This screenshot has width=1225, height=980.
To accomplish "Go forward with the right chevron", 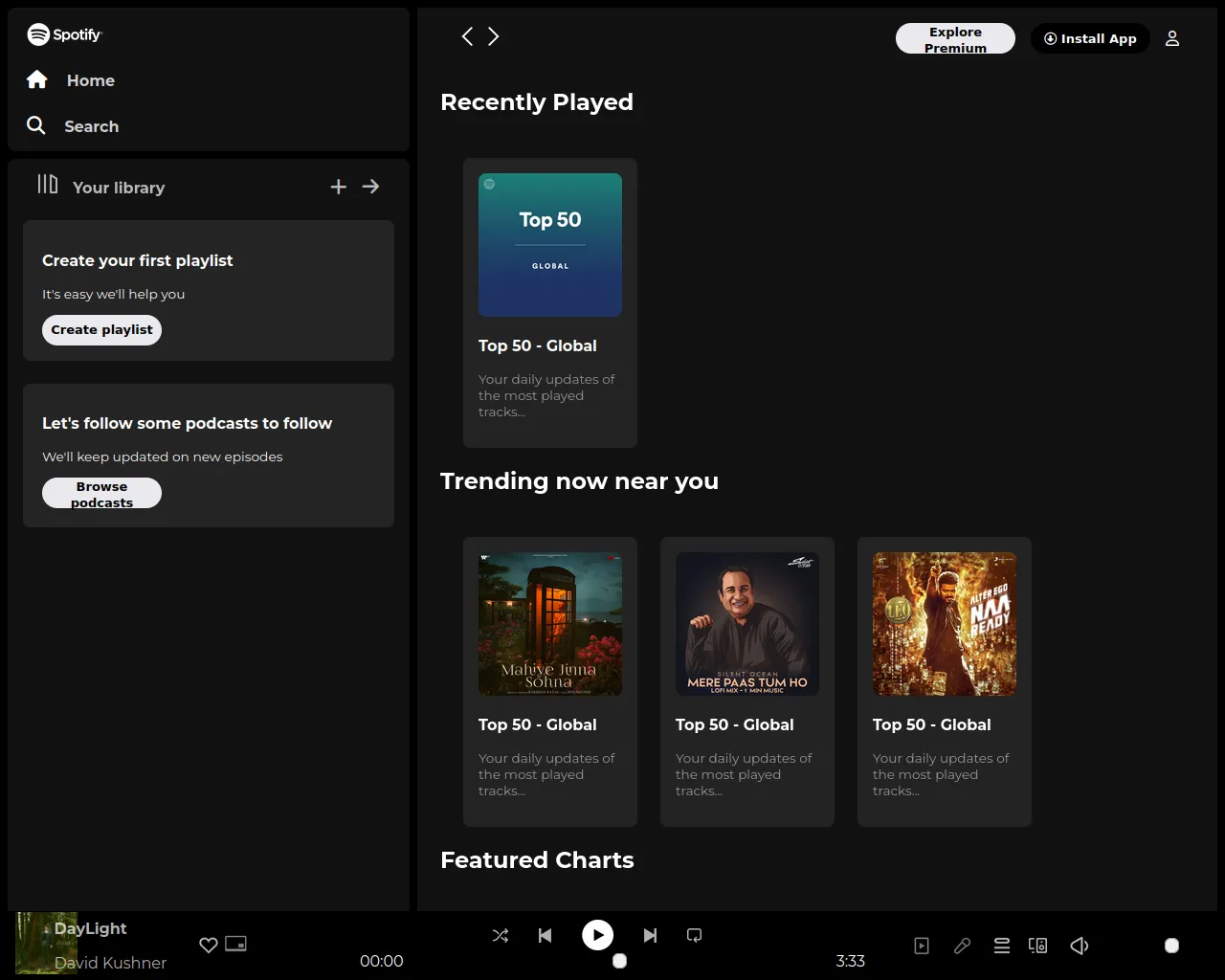I will coord(494,36).
